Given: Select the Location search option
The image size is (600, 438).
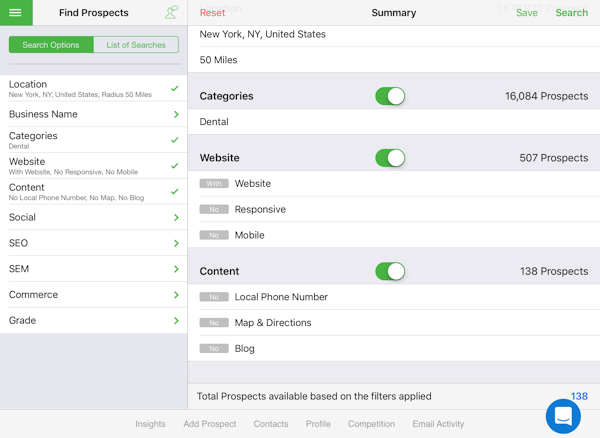Looking at the screenshot, I should pyautogui.click(x=94, y=88).
